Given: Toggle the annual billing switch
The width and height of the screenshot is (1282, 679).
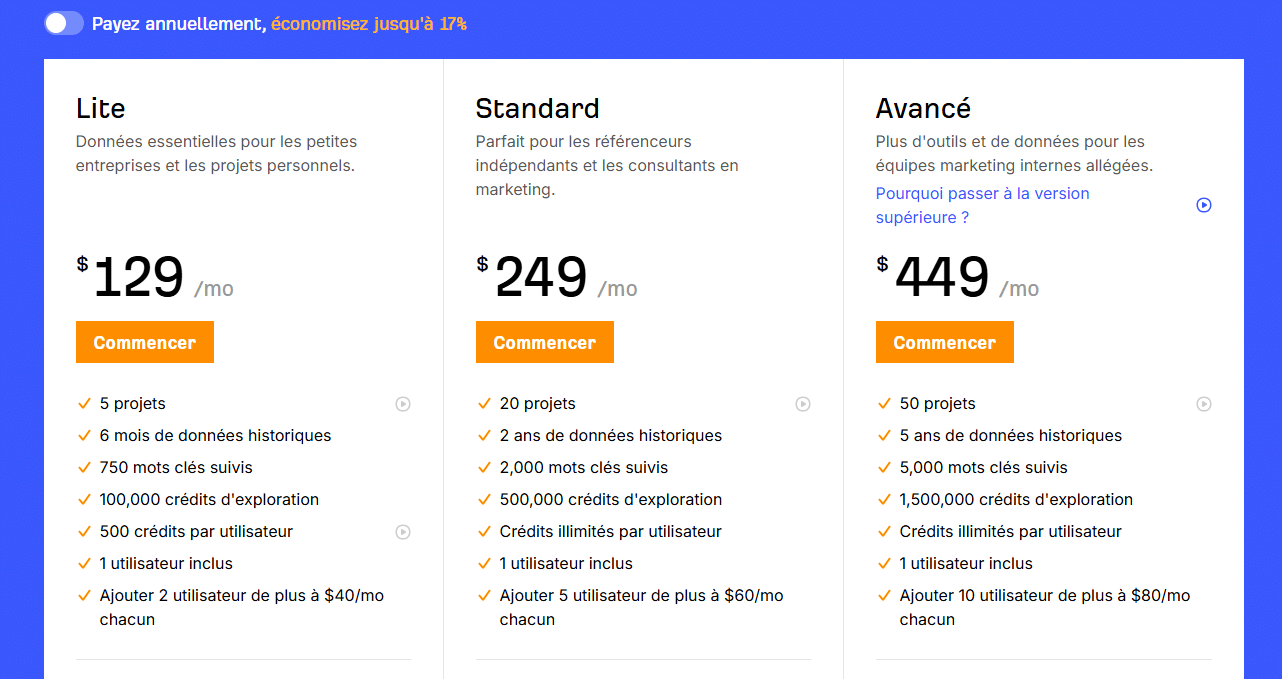Looking at the screenshot, I should click(64, 23).
